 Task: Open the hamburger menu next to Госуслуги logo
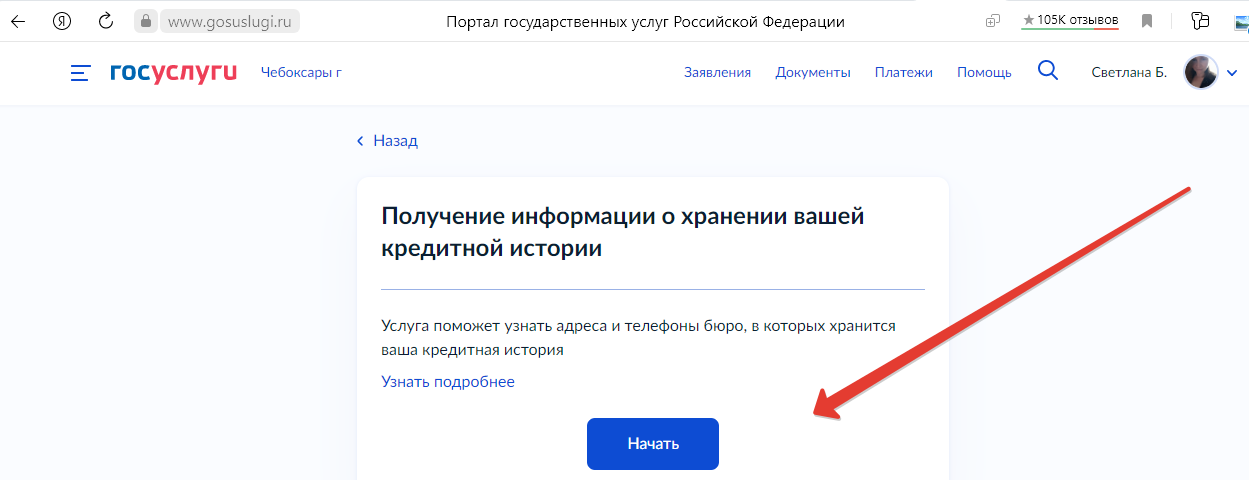point(81,72)
